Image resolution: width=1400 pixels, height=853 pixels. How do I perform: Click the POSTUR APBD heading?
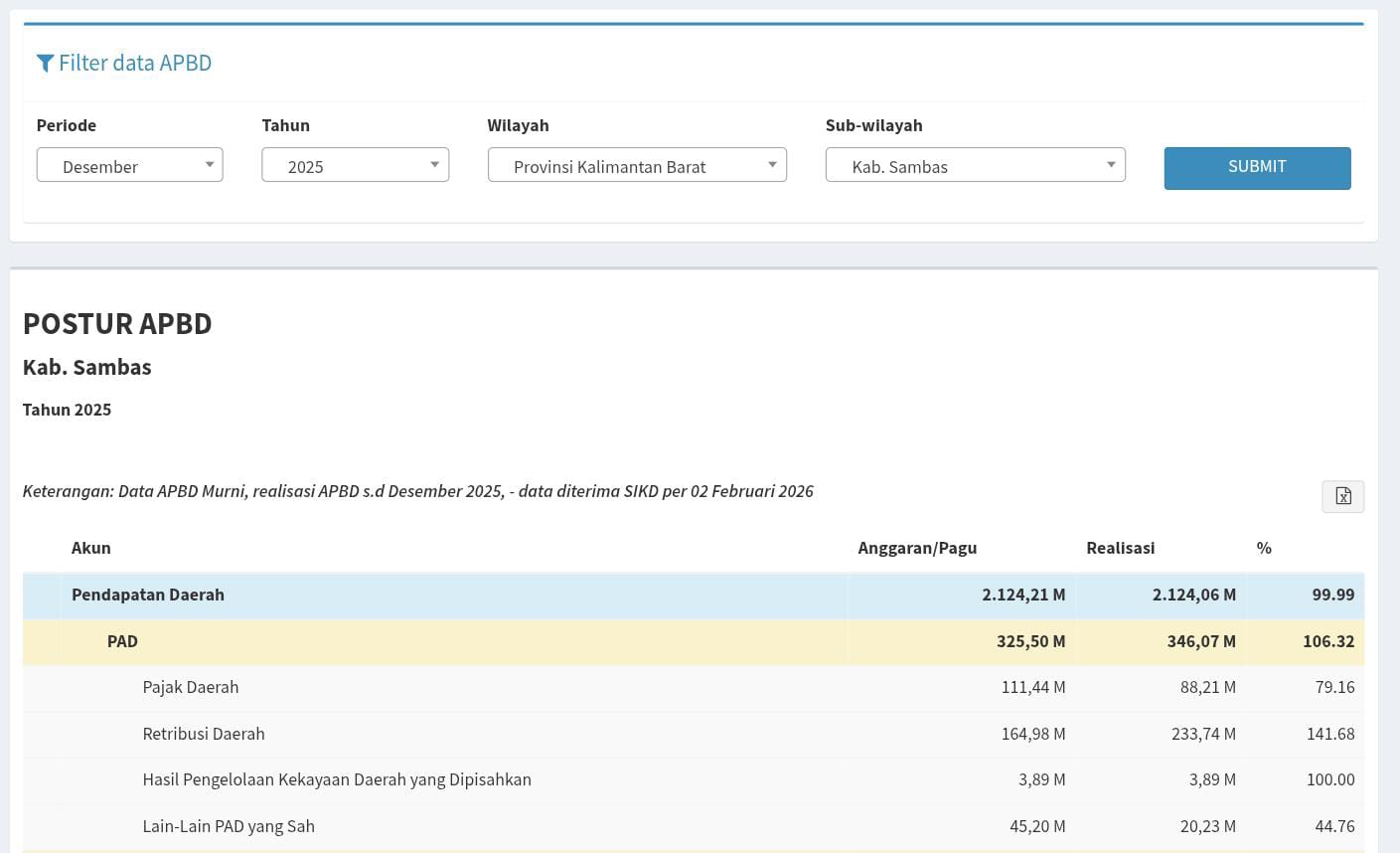(x=117, y=324)
